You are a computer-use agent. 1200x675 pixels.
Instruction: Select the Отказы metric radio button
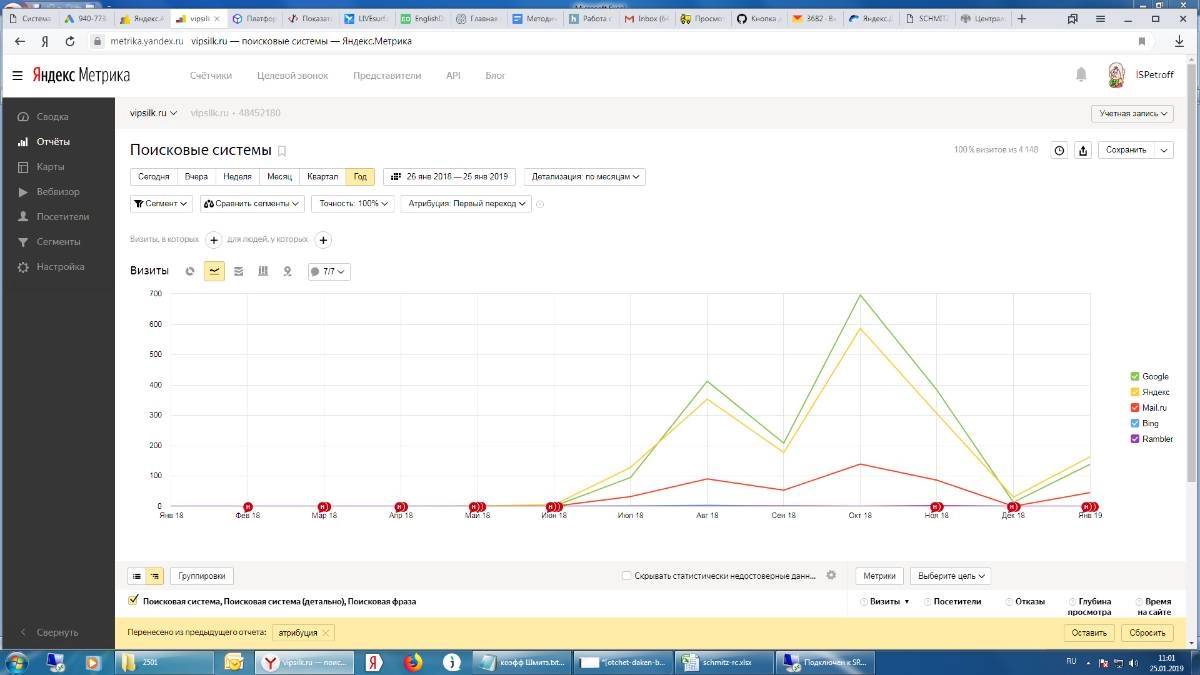click(1009, 602)
